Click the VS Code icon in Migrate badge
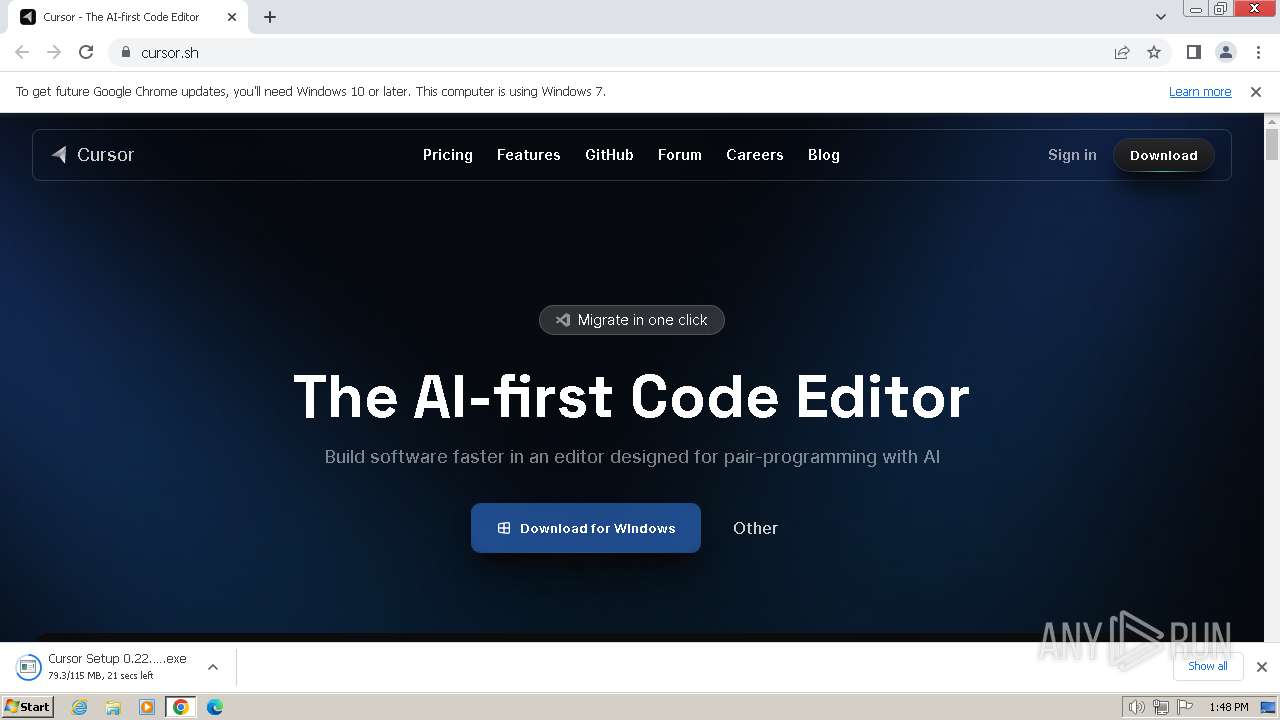Screen dimensions: 1280x720 pyautogui.click(x=563, y=320)
